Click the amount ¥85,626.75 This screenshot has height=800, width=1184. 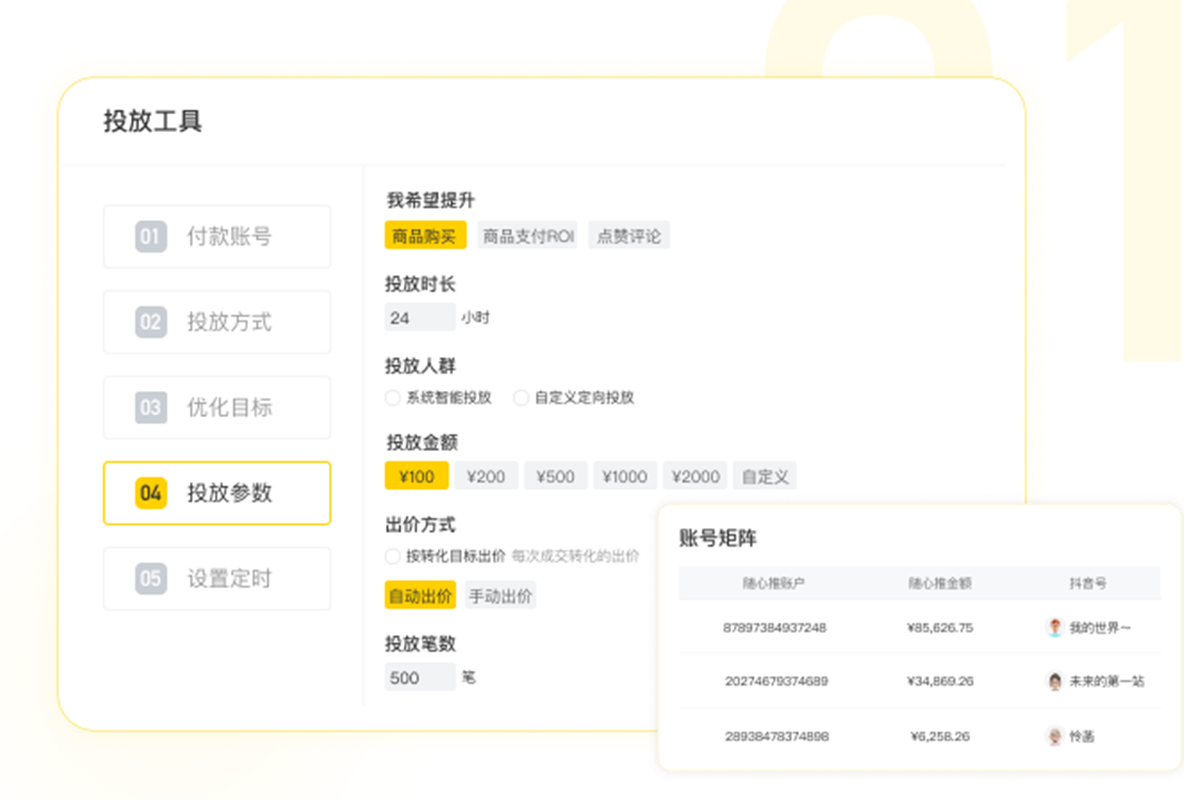click(940, 628)
